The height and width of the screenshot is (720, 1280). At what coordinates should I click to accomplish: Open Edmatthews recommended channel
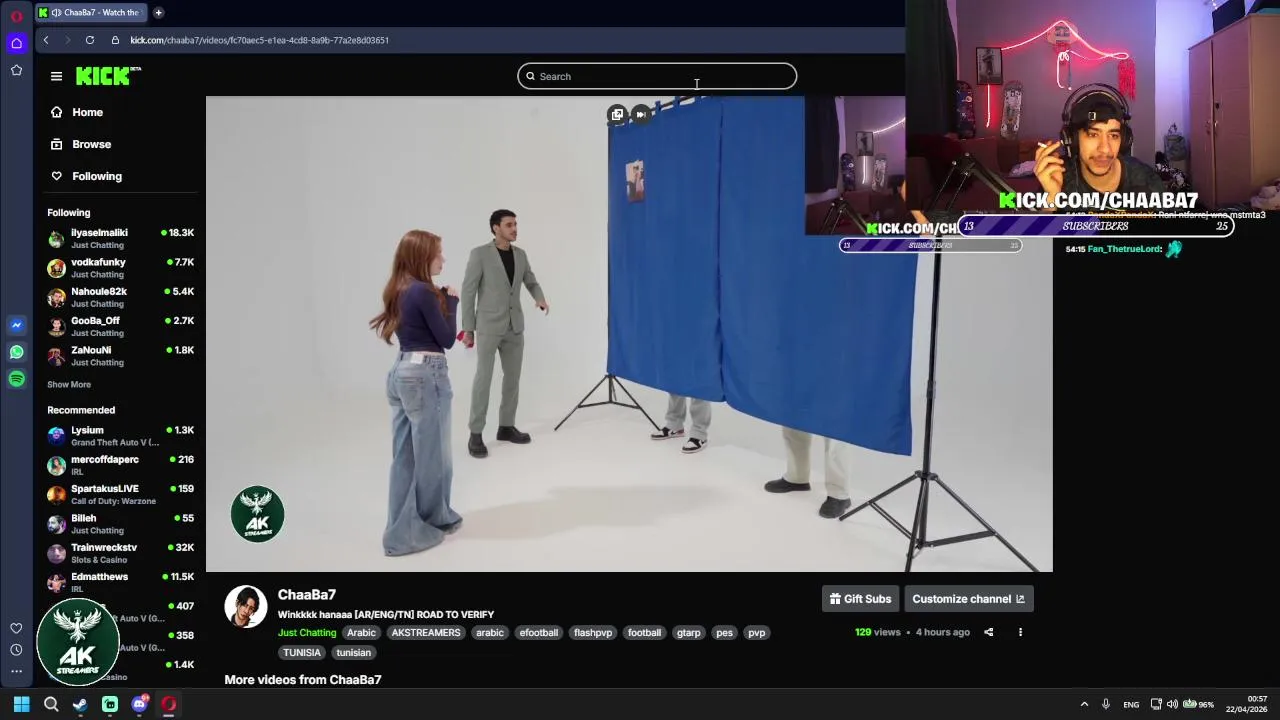pos(120,582)
